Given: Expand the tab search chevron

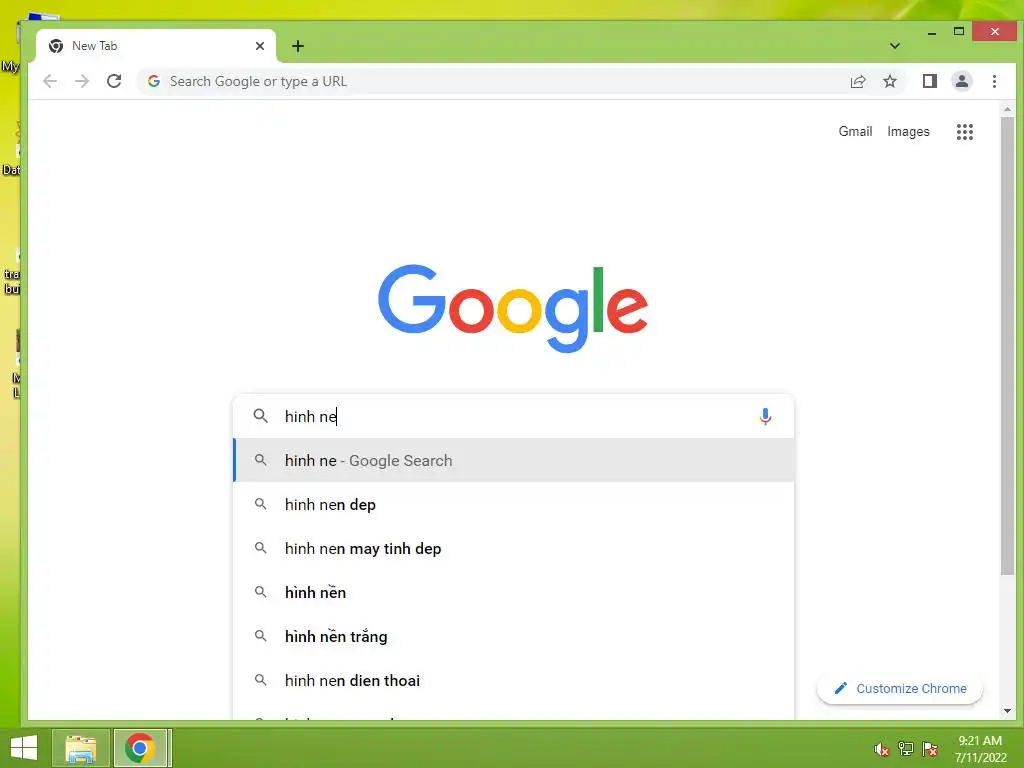Looking at the screenshot, I should [895, 46].
